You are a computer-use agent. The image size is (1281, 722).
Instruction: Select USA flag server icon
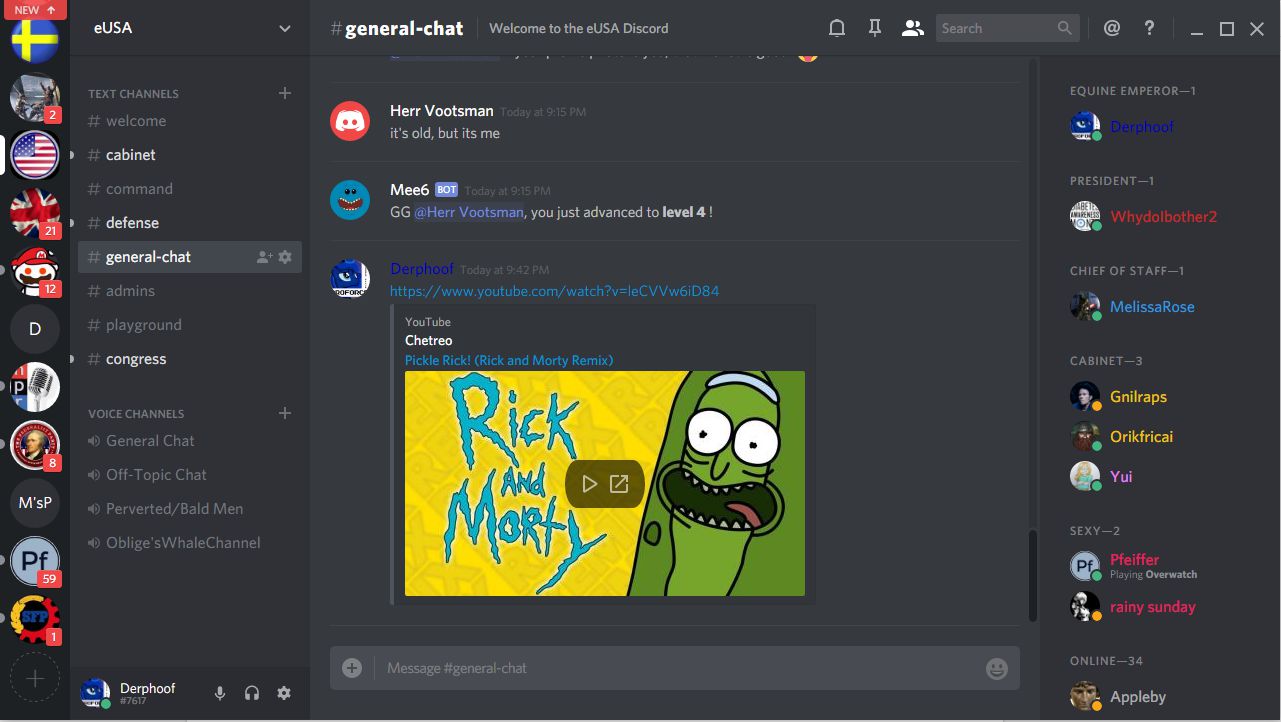[x=35, y=155]
